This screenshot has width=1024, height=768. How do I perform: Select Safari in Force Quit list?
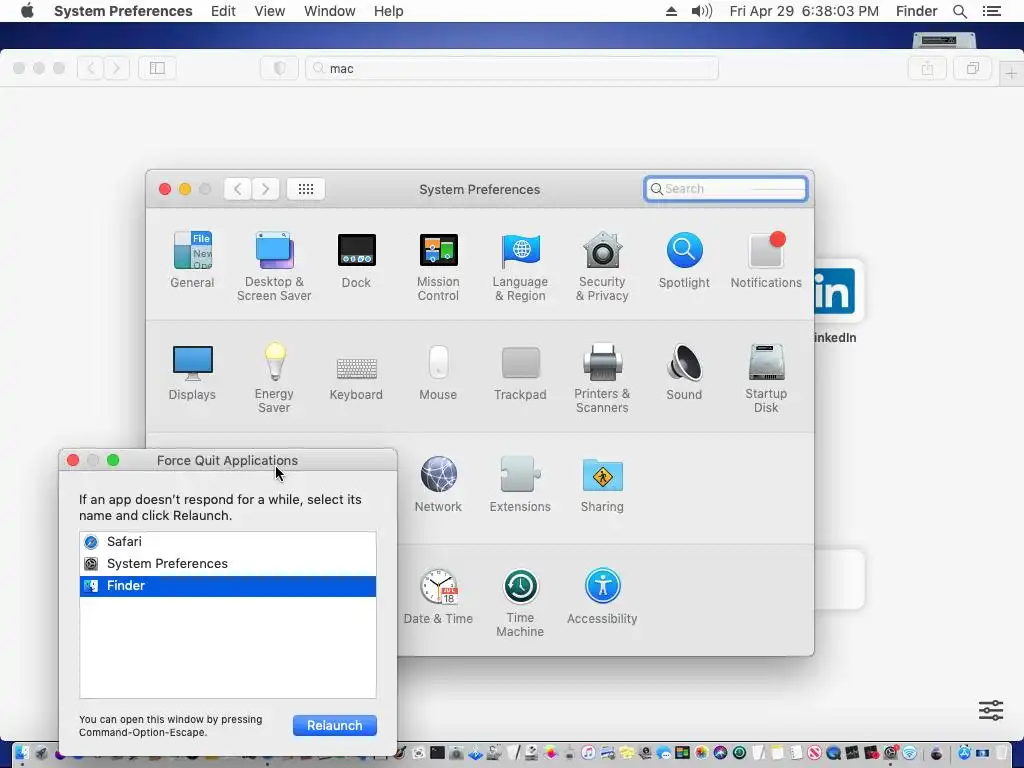pos(228,541)
